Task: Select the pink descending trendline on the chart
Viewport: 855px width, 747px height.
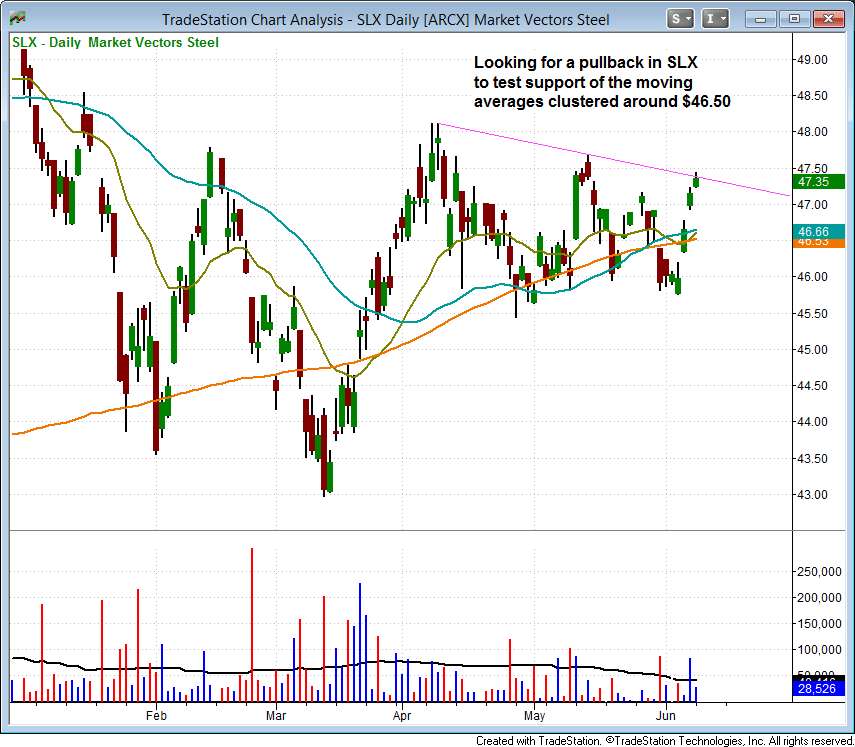Action: pos(613,159)
